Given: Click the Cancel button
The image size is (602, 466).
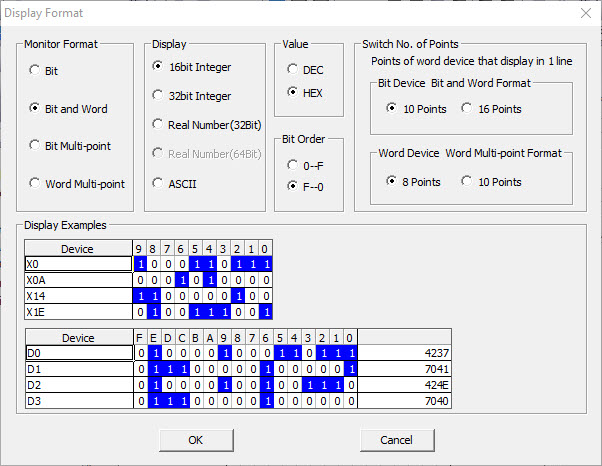Looking at the screenshot, I should click(397, 440).
